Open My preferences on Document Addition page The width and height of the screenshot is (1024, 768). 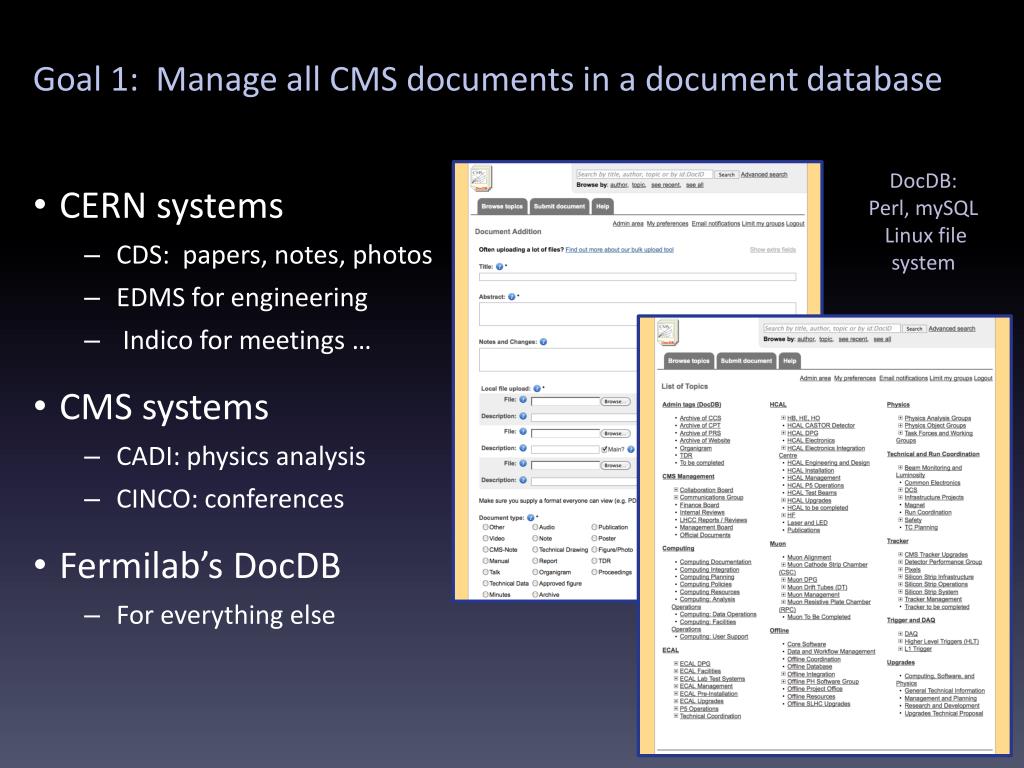pyautogui.click(x=667, y=223)
